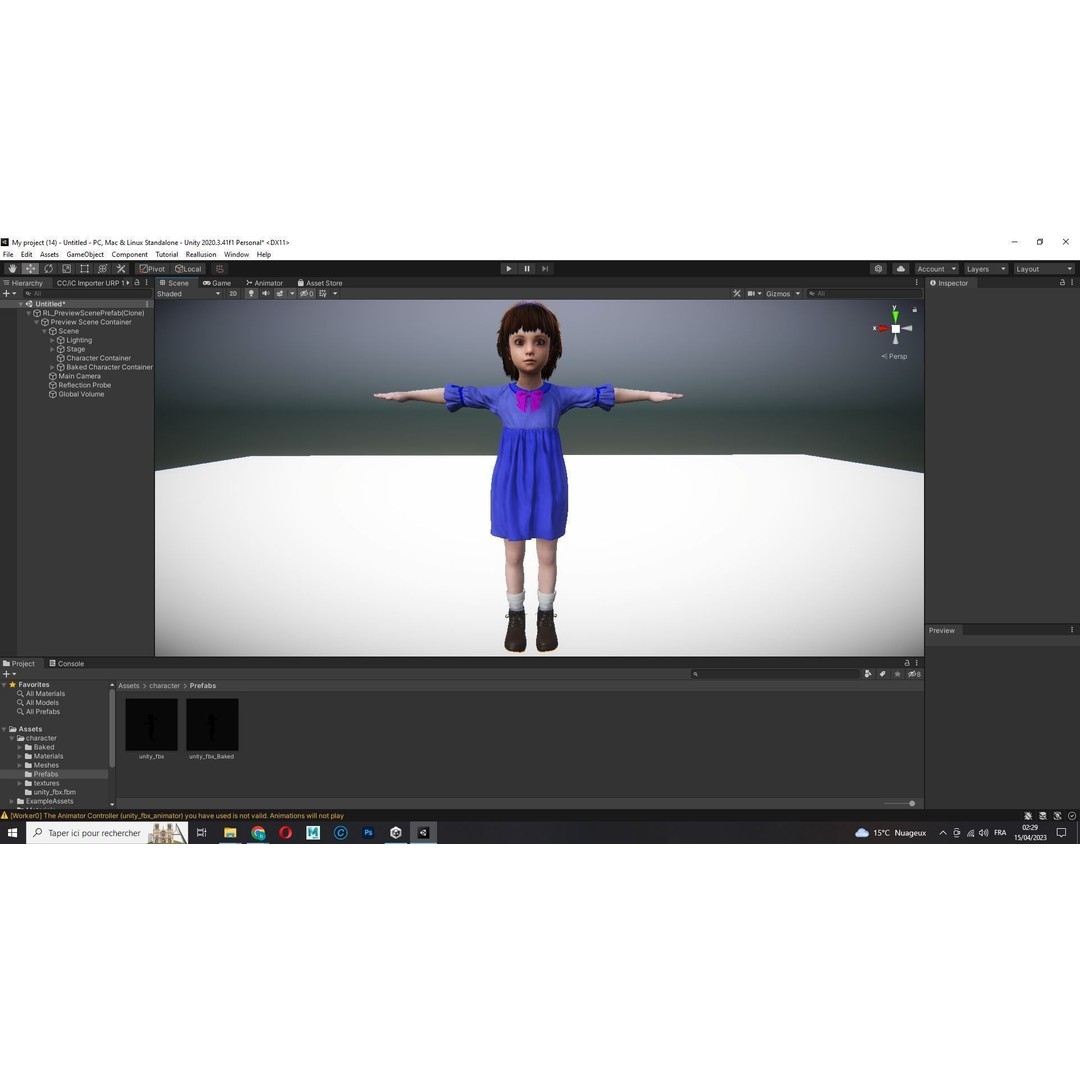
Task: Select Main Camera in Hierarchy
Action: (79, 376)
